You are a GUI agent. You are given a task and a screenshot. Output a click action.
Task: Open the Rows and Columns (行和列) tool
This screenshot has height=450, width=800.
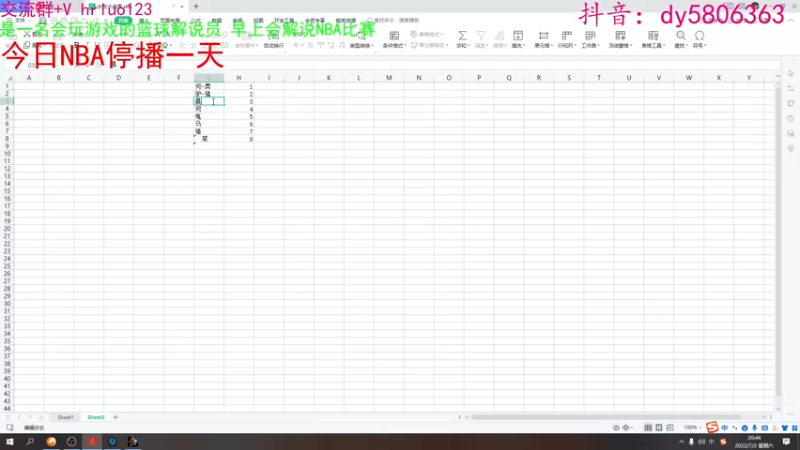click(x=566, y=39)
